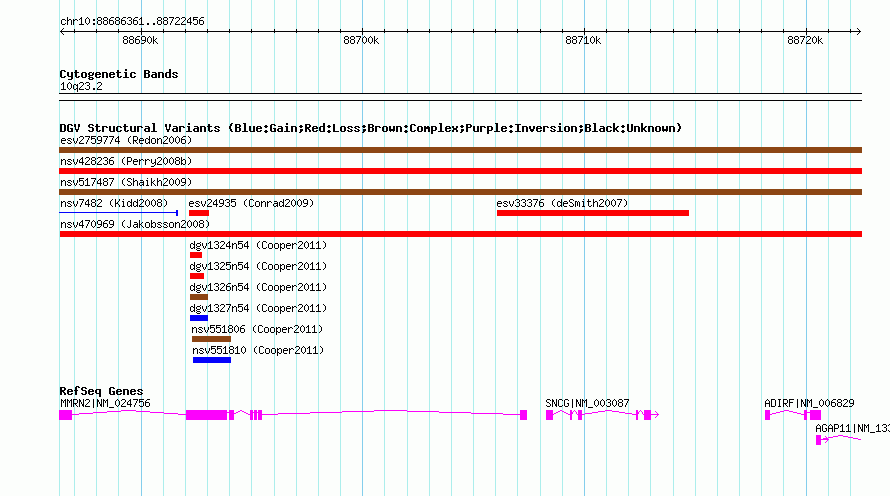Open variant dgv1325n54 (Cooper2011) label
This screenshot has height=496, width=890.
258,266
